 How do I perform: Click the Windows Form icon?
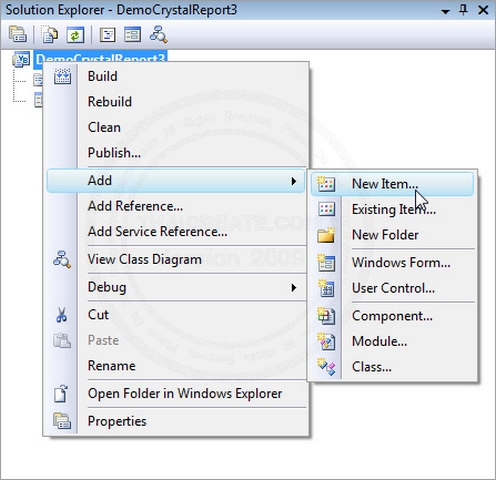click(x=326, y=263)
